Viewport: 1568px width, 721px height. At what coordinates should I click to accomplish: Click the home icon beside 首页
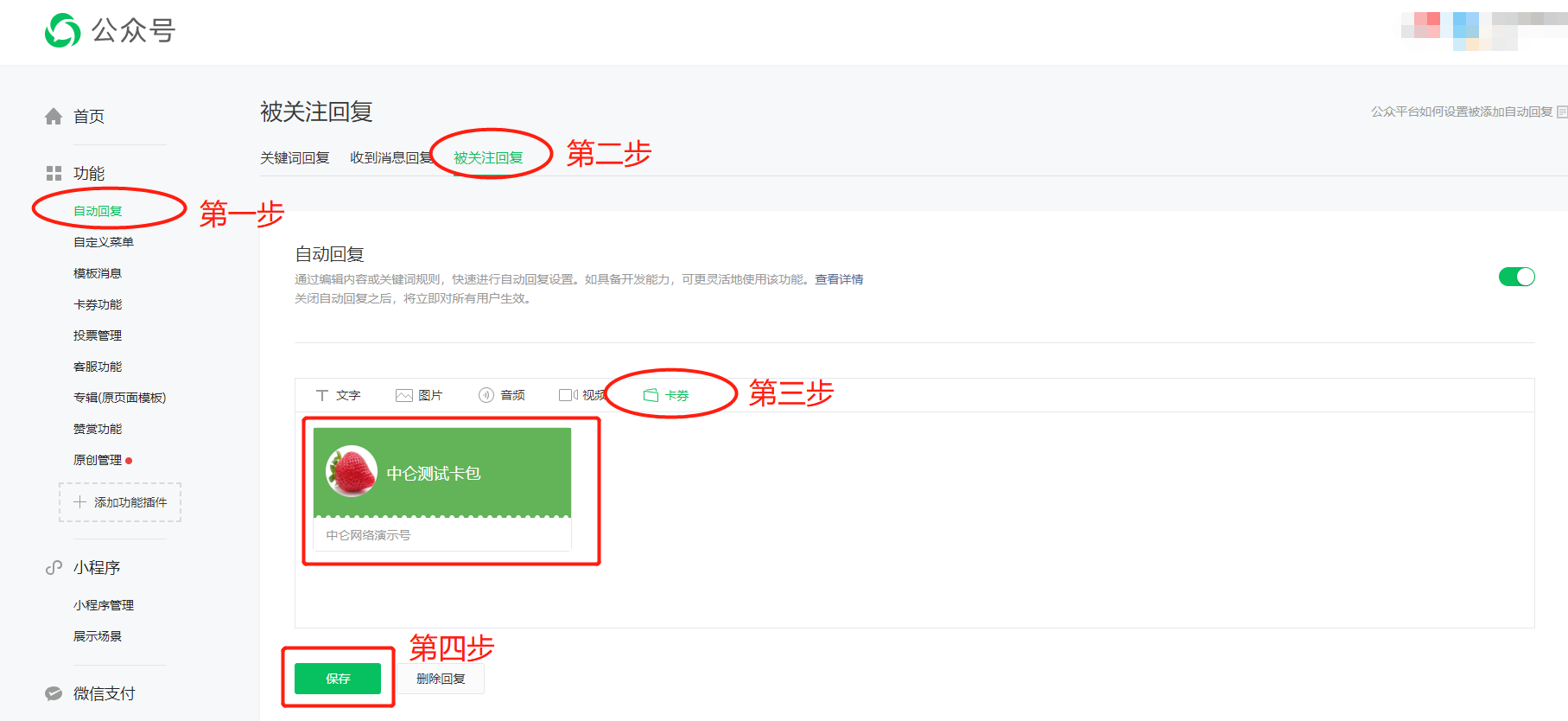point(54,117)
